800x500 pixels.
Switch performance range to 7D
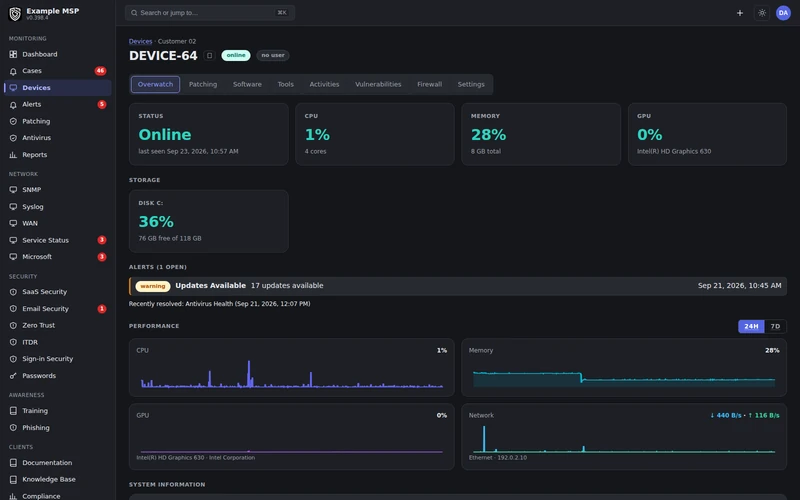point(775,327)
